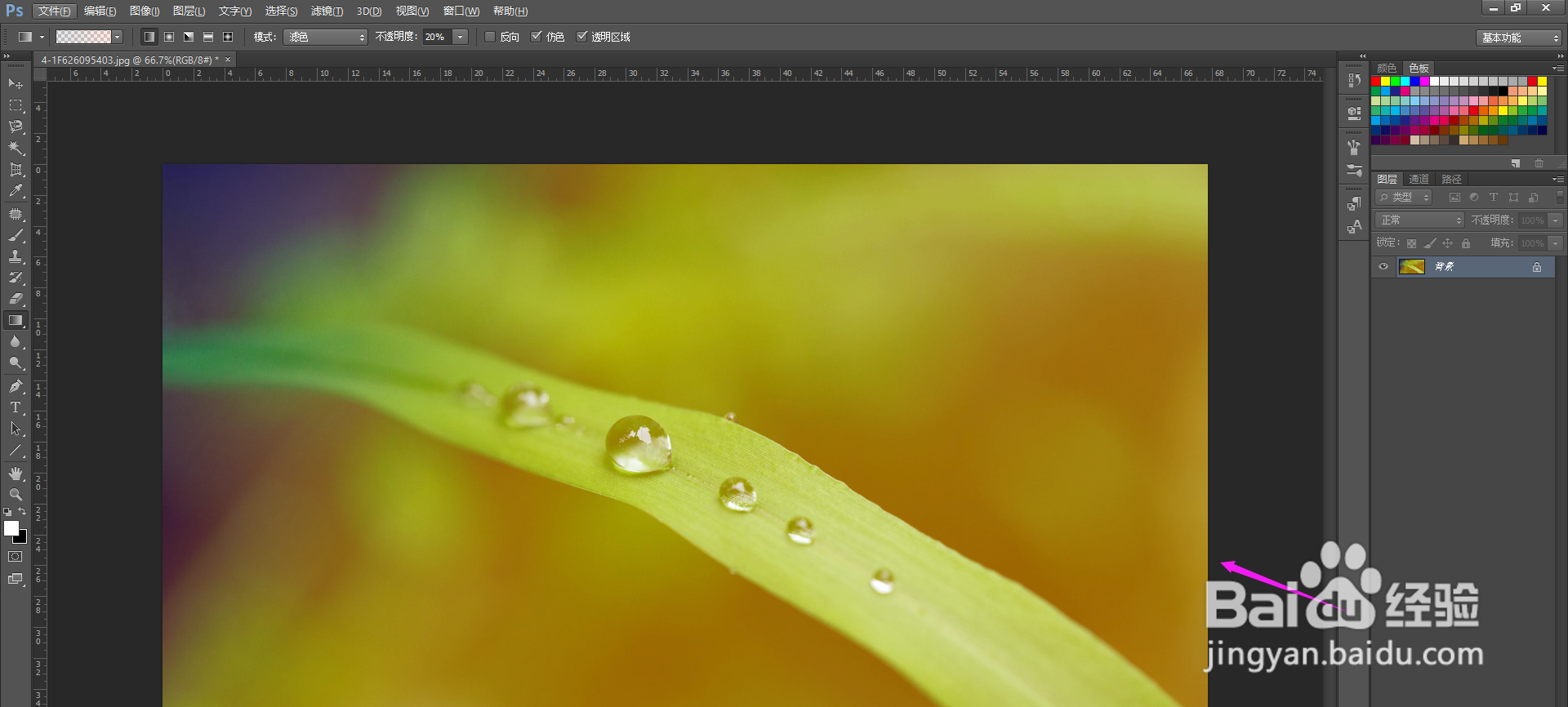Hide the 背景 layer with eye icon
The image size is (1568, 707).
pos(1383,267)
